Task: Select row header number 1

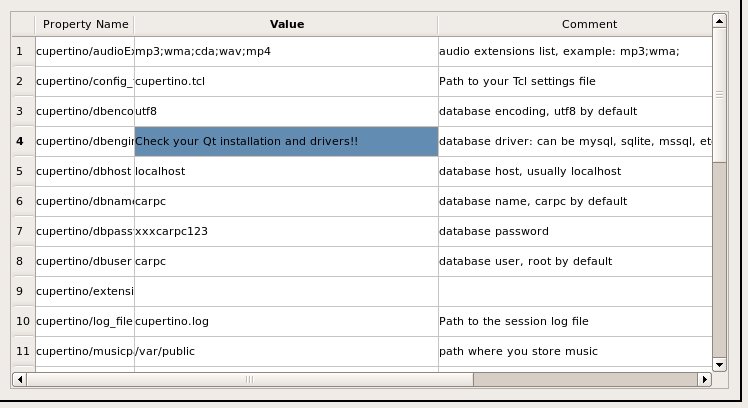Action: (x=20, y=51)
